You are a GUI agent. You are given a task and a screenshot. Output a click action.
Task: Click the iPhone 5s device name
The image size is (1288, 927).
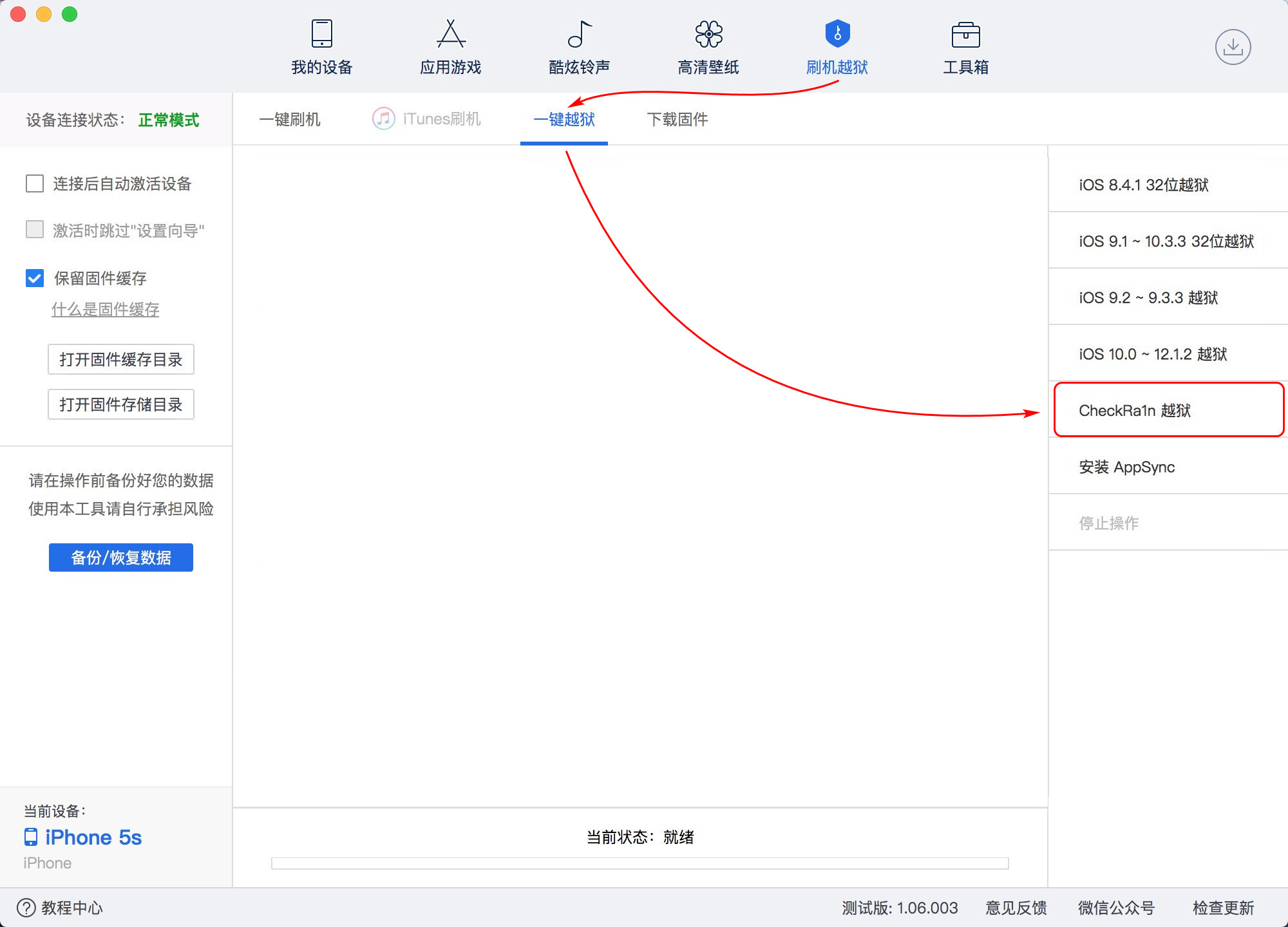pyautogui.click(x=93, y=837)
